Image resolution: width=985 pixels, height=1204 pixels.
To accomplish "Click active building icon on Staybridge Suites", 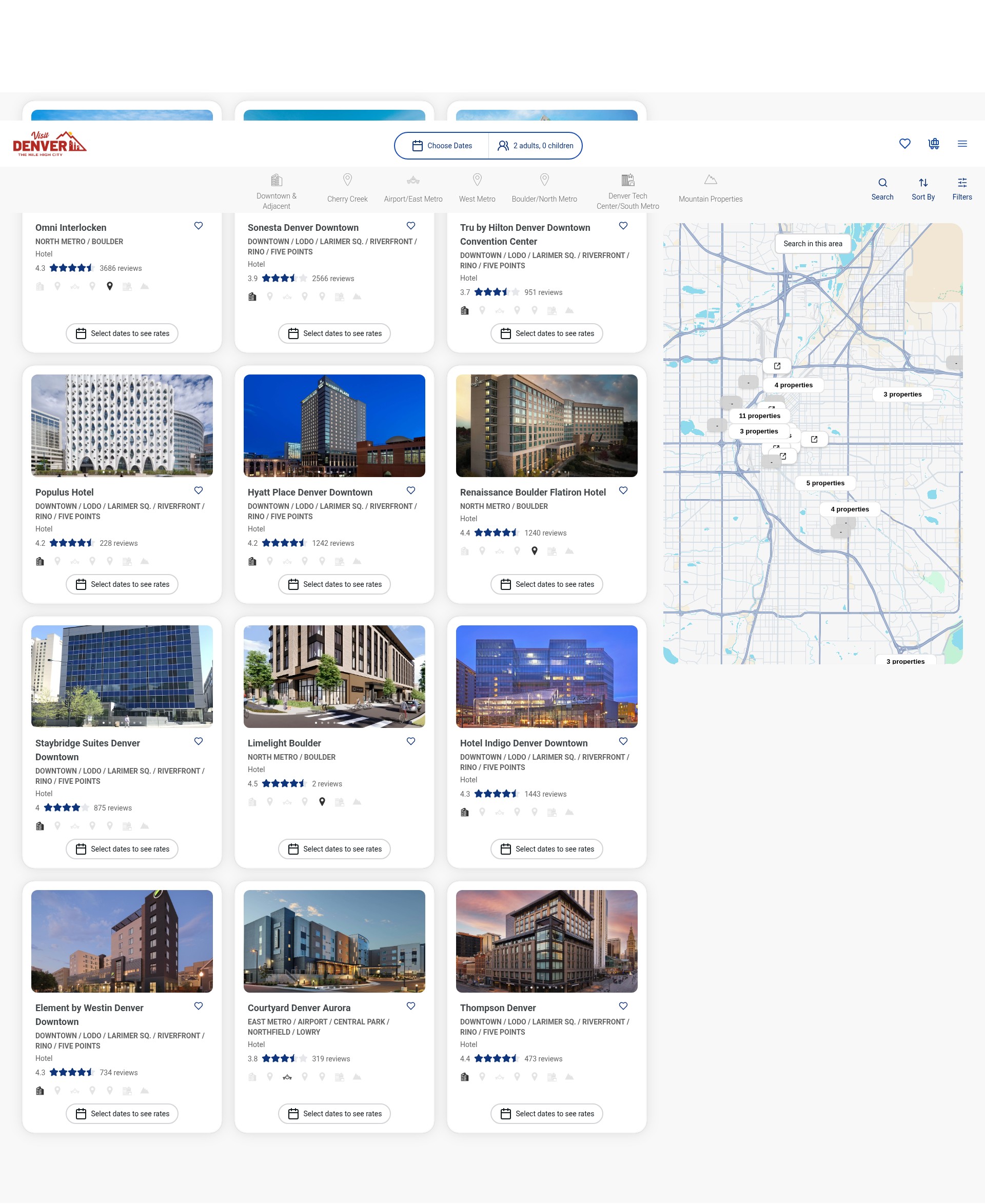I will (x=40, y=826).
